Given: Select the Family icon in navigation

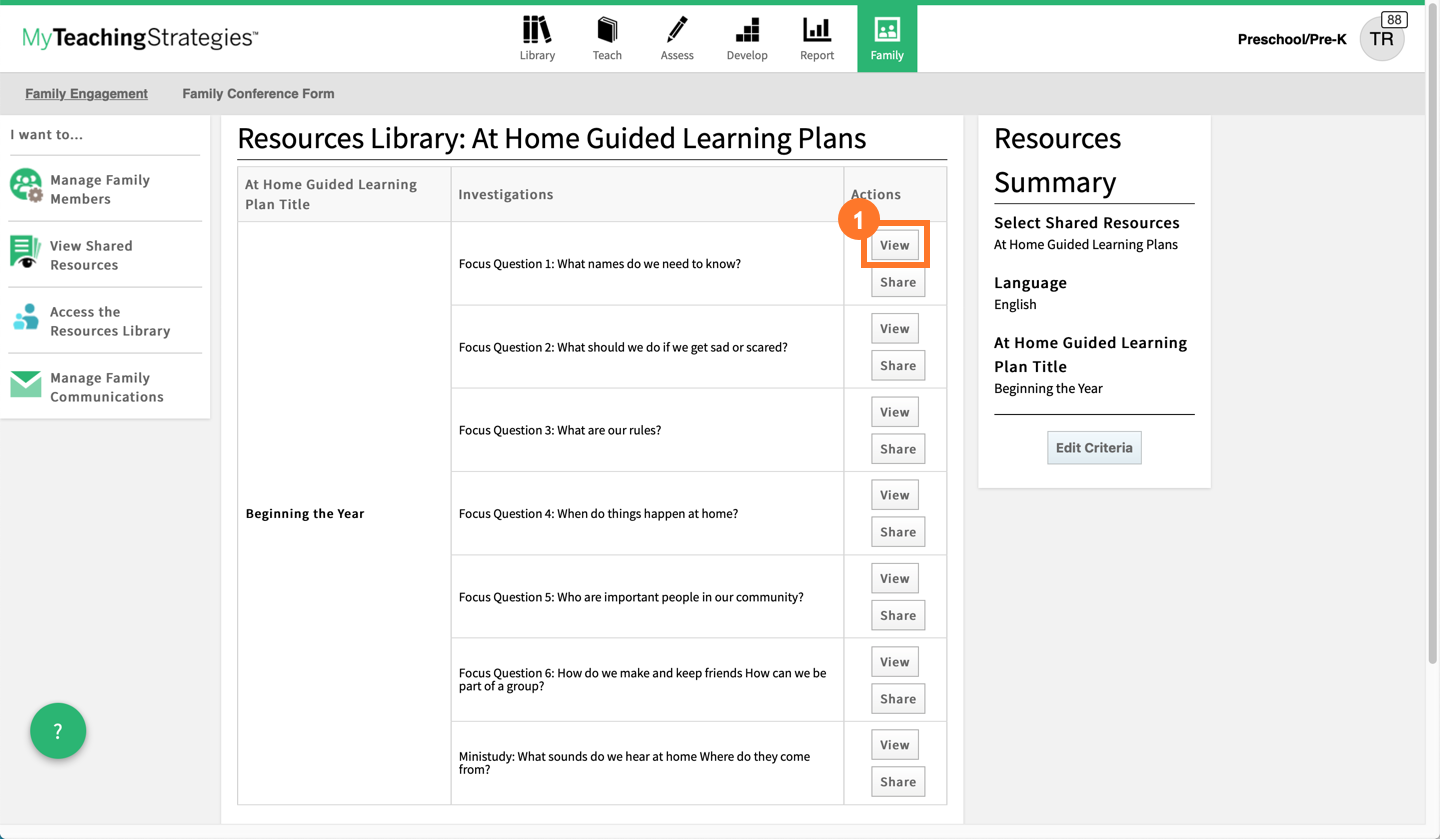Looking at the screenshot, I should [x=887, y=38].
